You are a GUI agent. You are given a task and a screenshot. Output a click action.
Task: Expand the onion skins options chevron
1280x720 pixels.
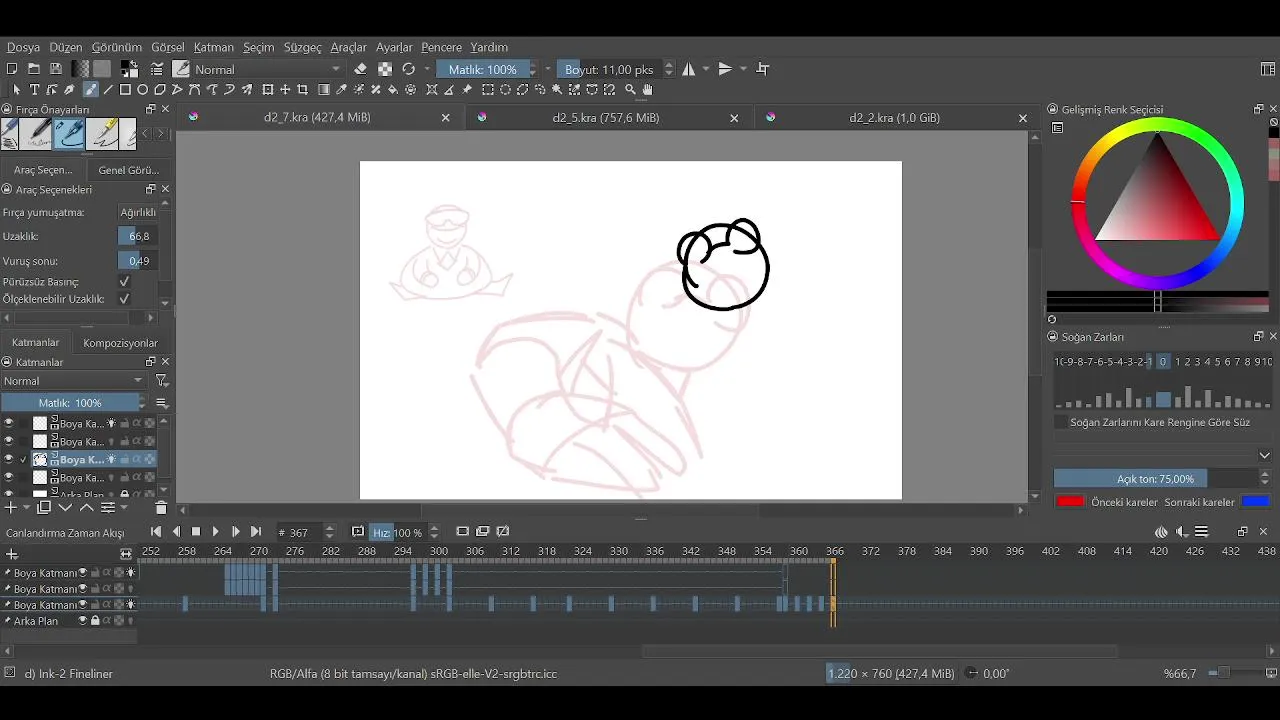[x=1264, y=455]
